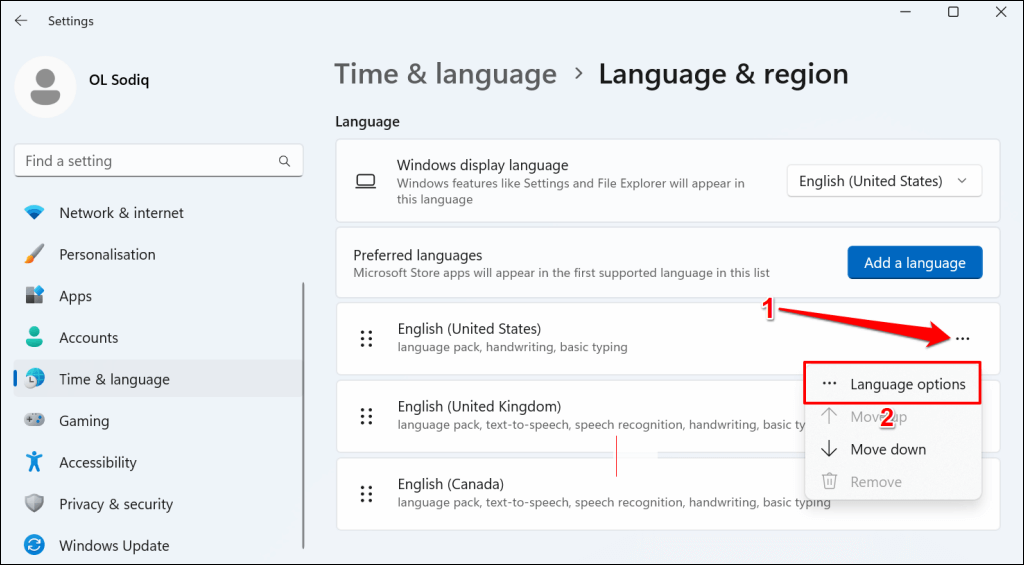1024x565 pixels.
Task: Click the search magnifier icon
Action: (x=285, y=161)
